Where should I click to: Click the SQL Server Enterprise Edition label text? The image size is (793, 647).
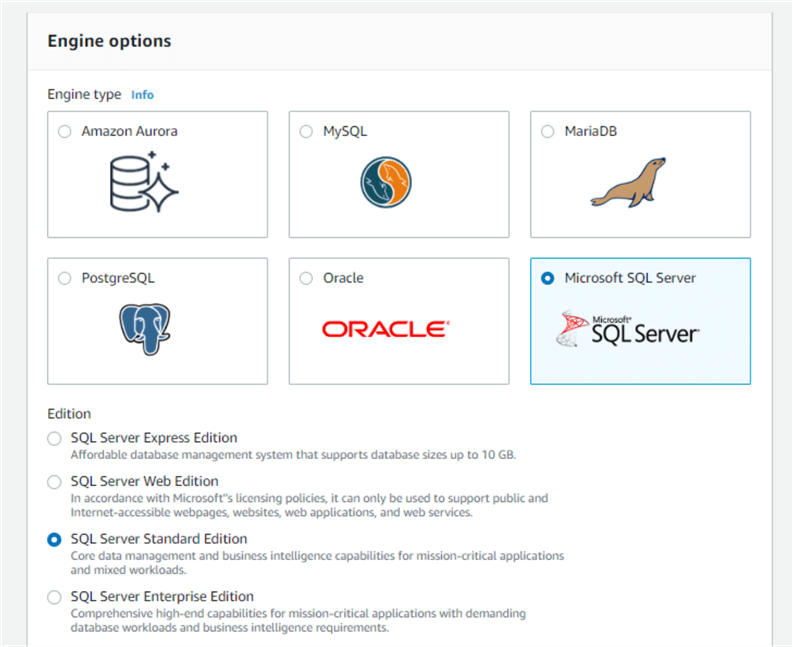point(162,597)
